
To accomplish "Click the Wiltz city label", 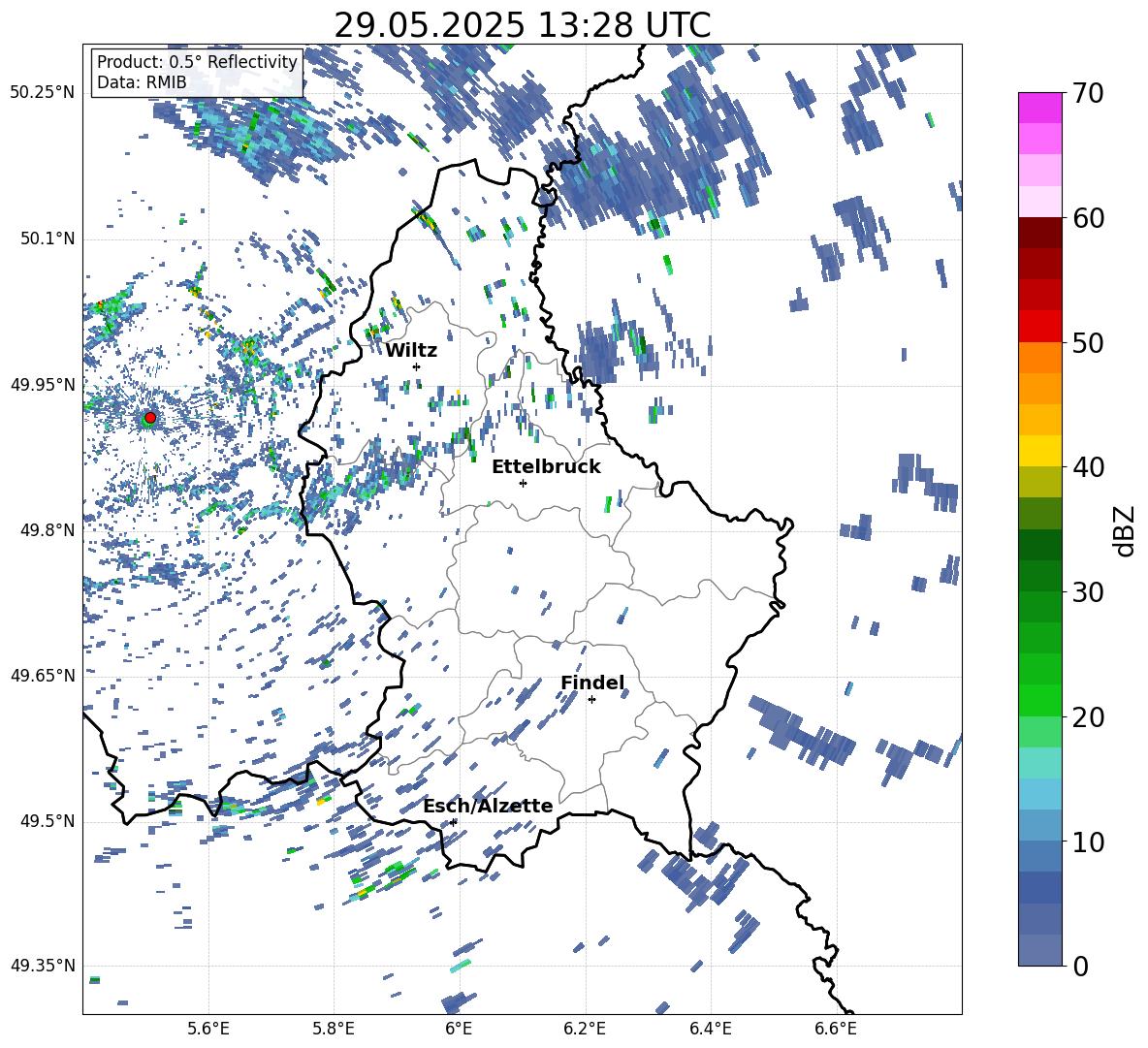I will (411, 351).
